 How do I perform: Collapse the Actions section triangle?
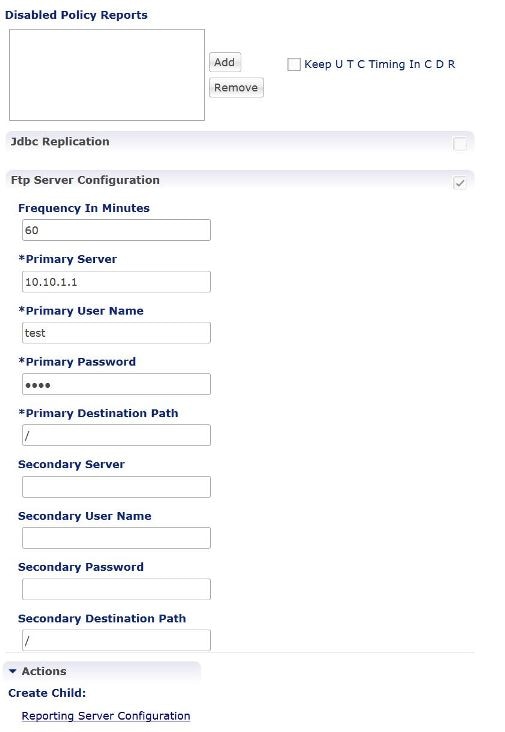tap(13, 671)
